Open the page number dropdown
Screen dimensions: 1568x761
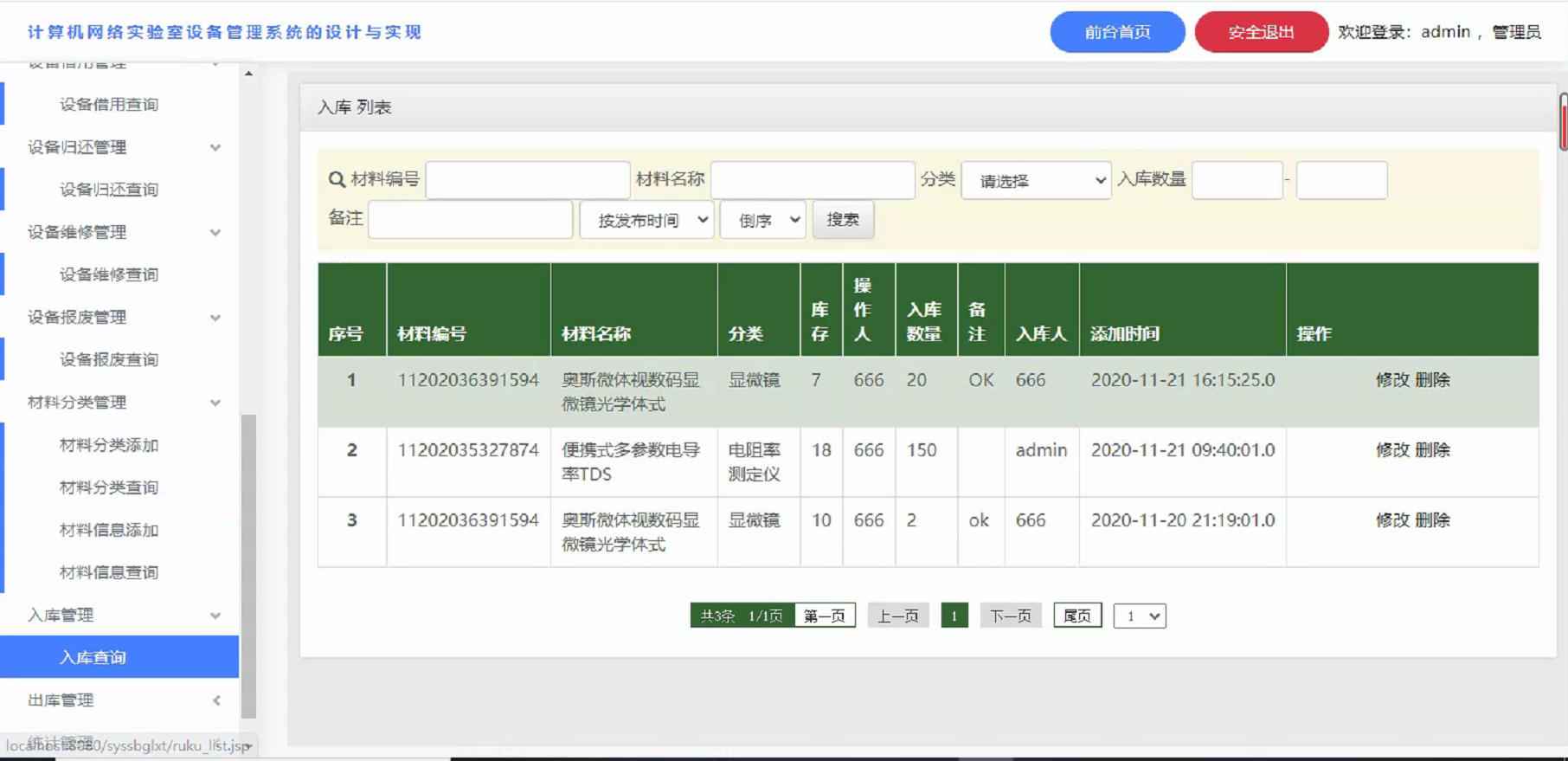coord(1140,616)
